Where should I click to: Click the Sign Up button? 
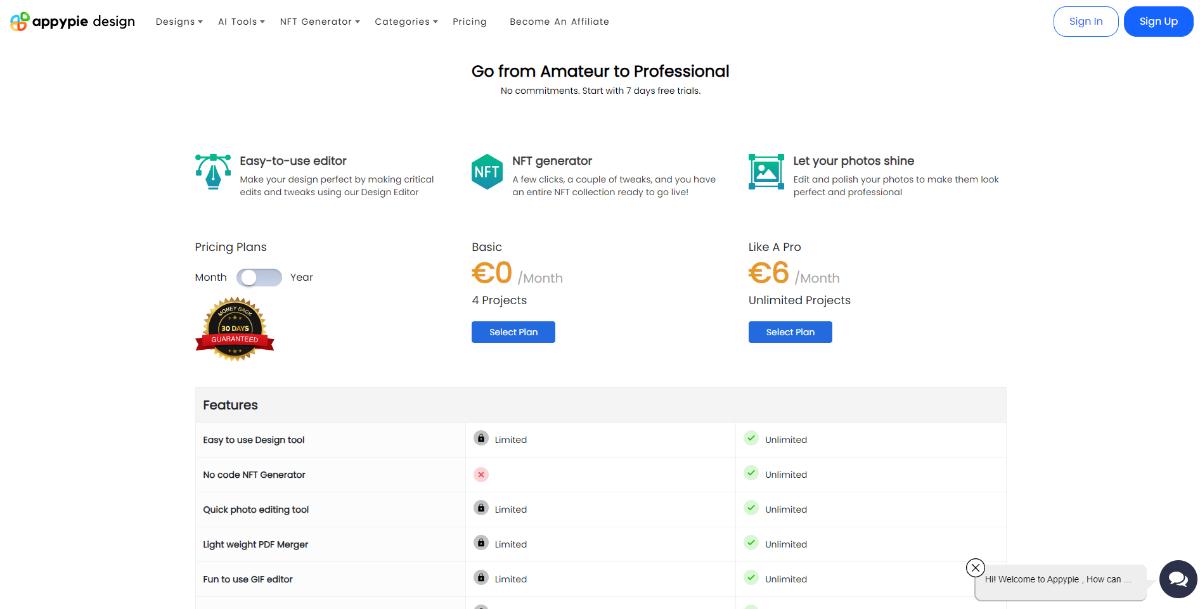1158,21
